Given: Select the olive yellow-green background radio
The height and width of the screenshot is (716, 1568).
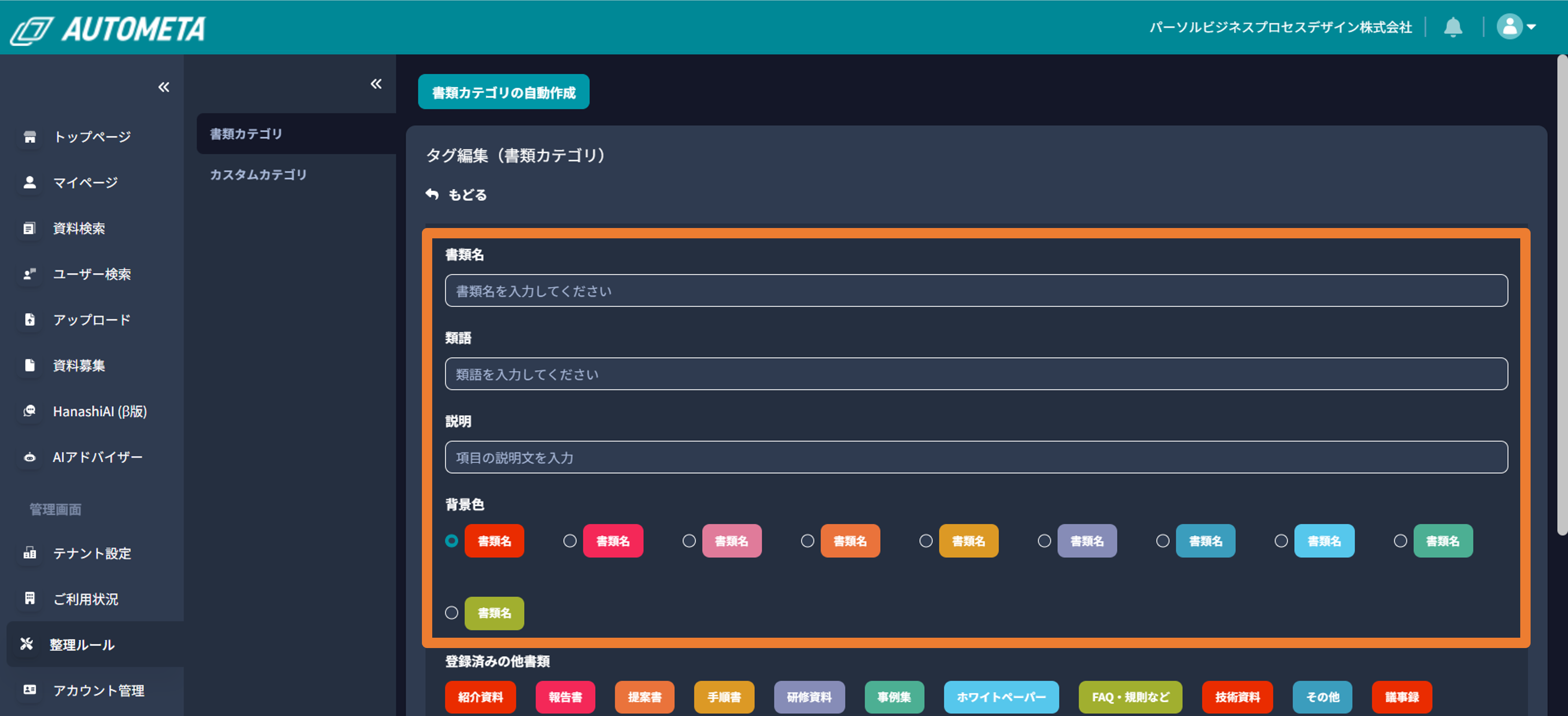Looking at the screenshot, I should point(451,613).
